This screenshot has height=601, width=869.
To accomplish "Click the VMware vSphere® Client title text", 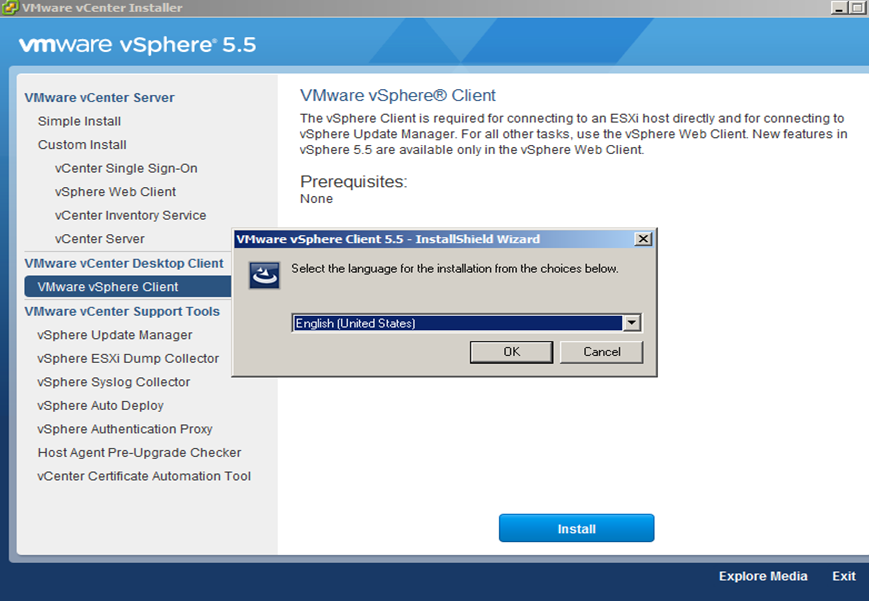I will click(397, 95).
